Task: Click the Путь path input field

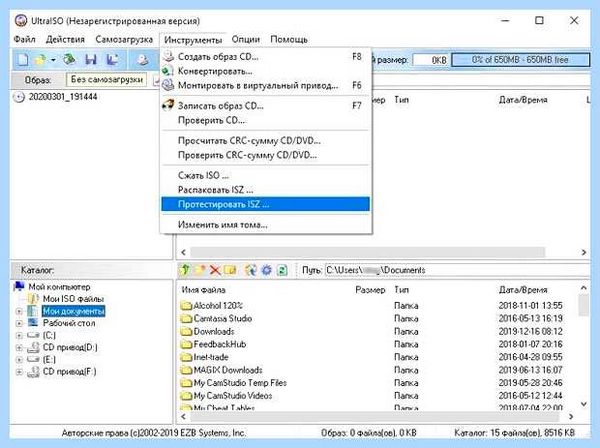Action: point(457,270)
